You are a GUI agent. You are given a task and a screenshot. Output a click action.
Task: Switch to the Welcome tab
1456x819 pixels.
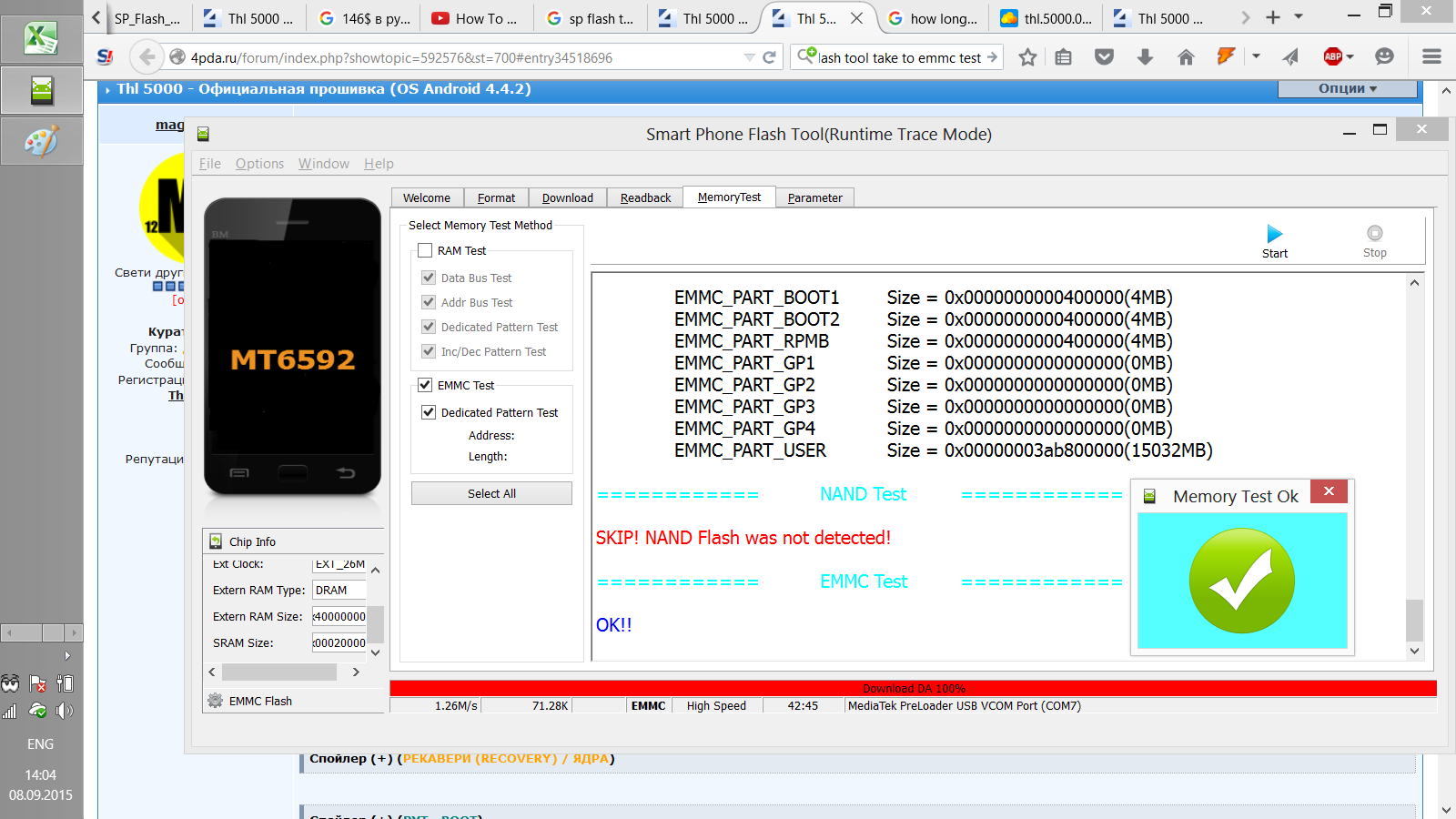[427, 197]
